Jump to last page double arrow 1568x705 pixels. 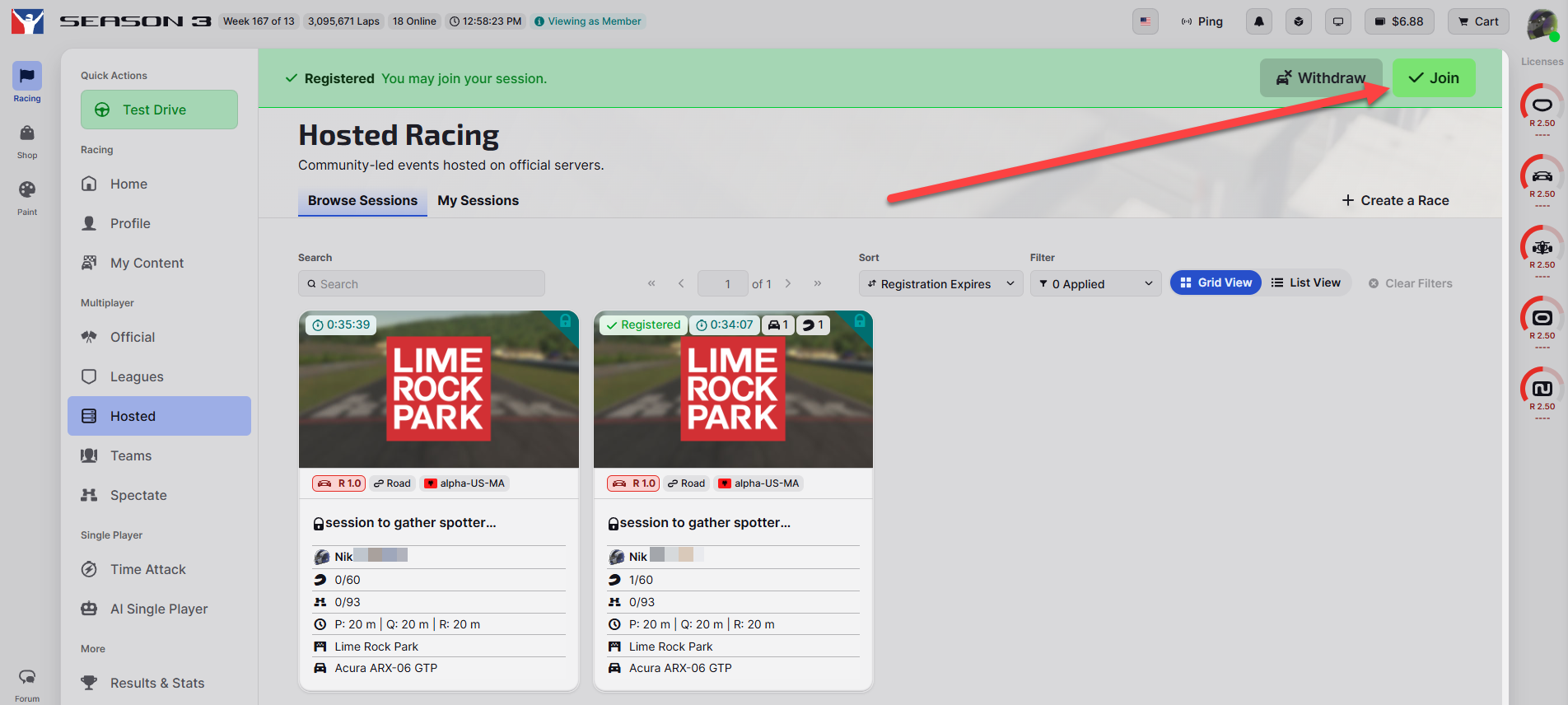pyautogui.click(x=818, y=283)
